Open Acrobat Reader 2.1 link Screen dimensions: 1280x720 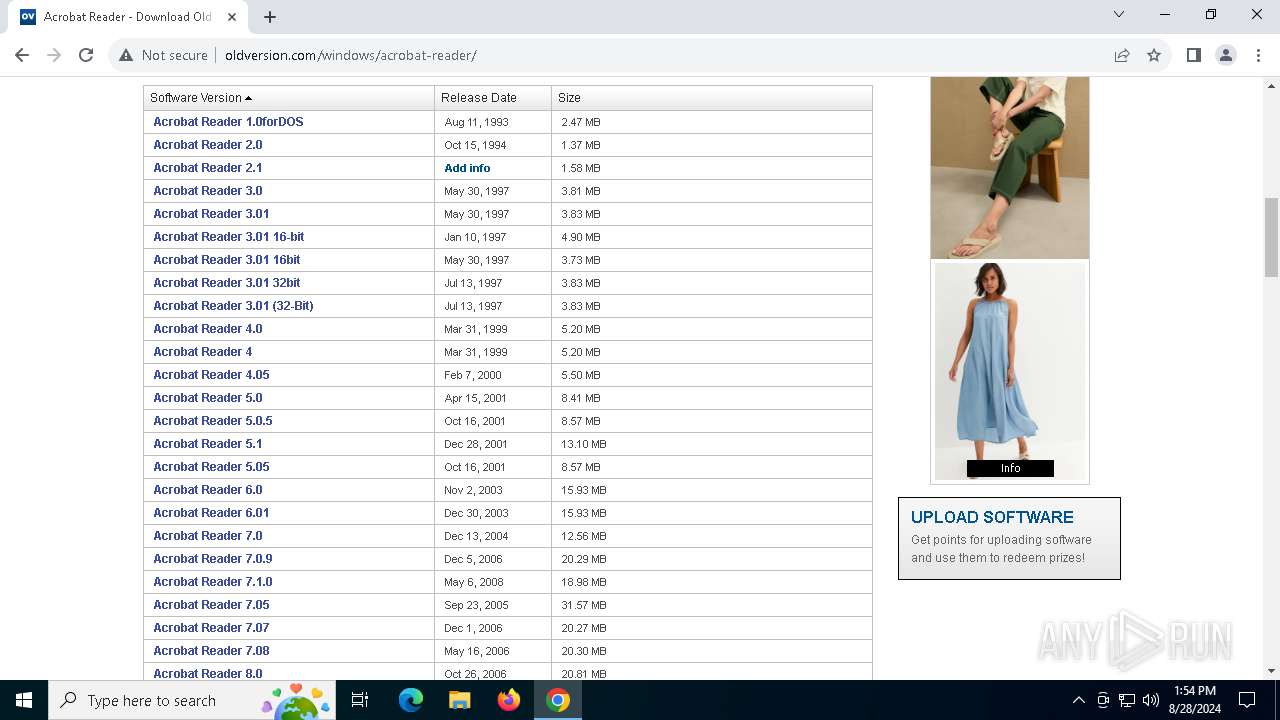coord(208,168)
